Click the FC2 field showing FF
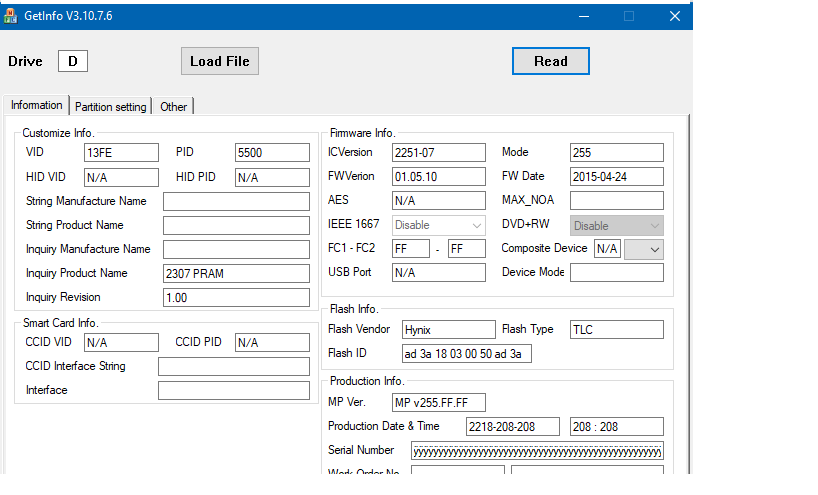The width and height of the screenshot is (818, 495). click(x=466, y=248)
